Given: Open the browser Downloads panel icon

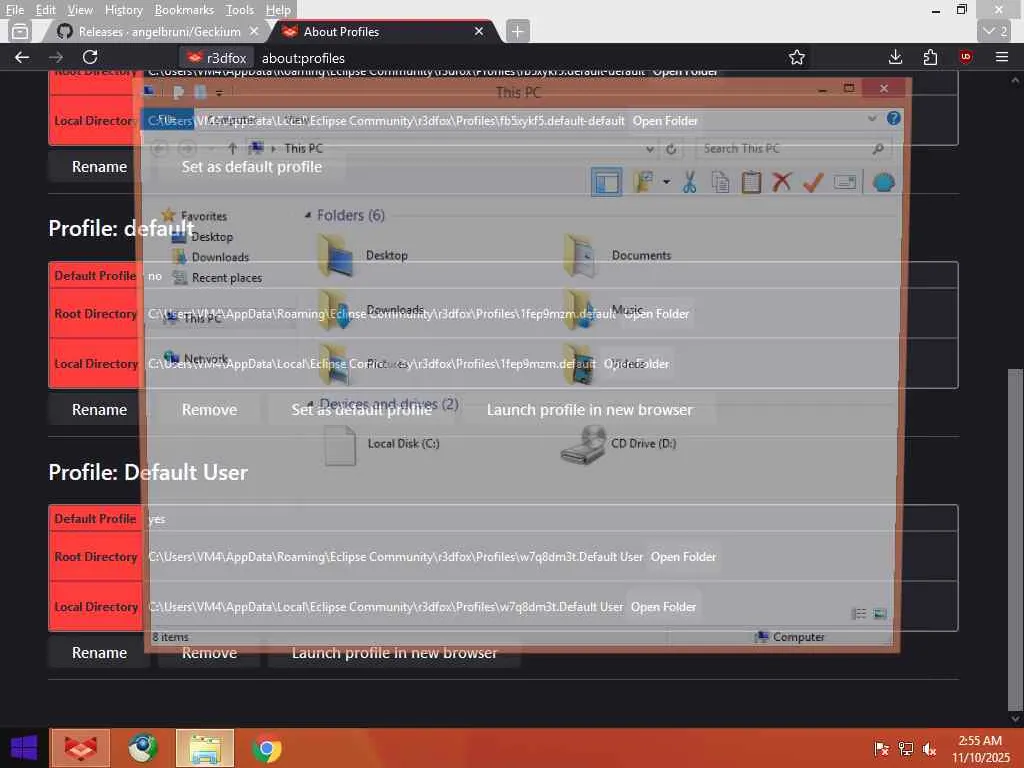Looking at the screenshot, I should click(895, 57).
